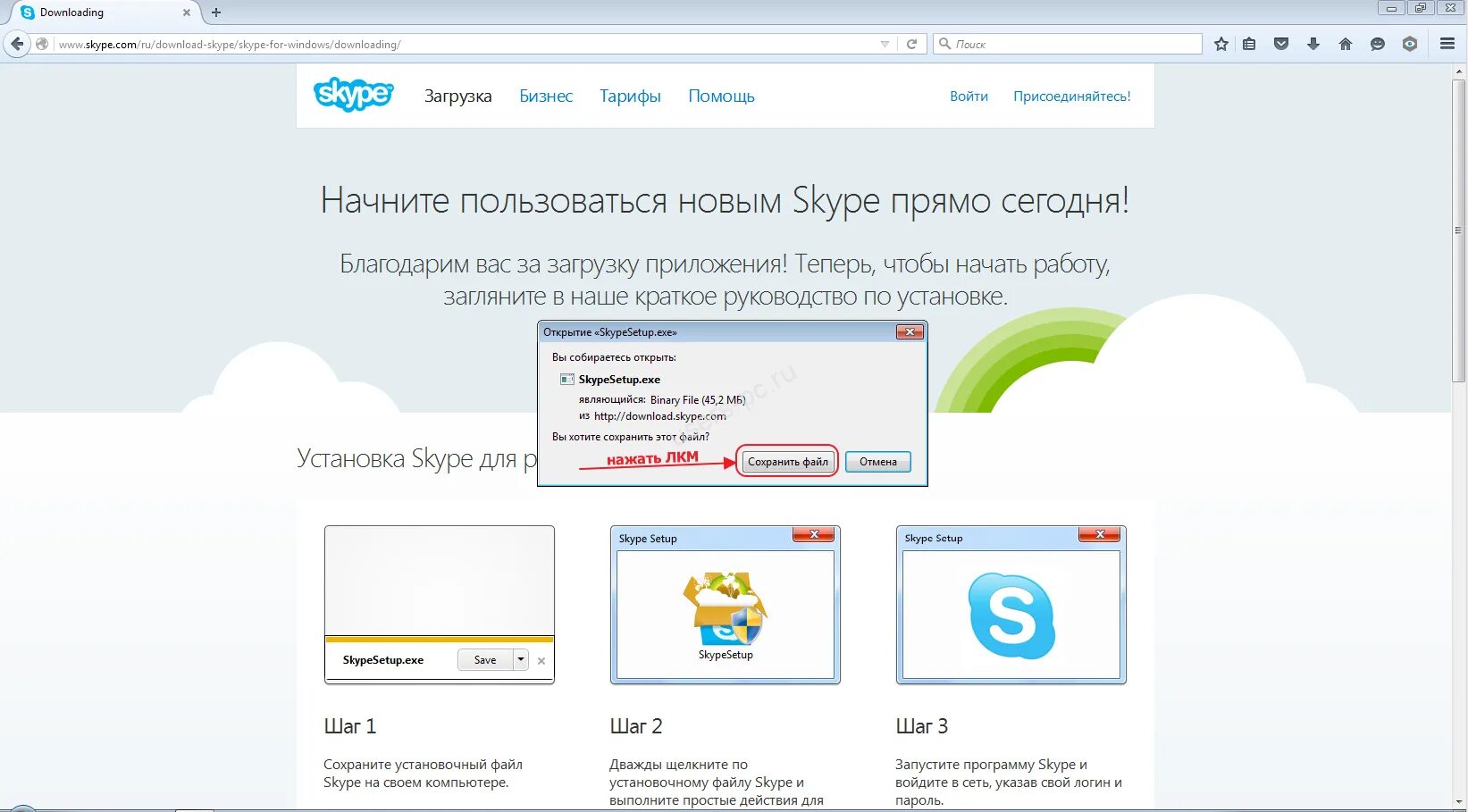Restore down the browser window
1468x812 pixels.
[1420, 8]
